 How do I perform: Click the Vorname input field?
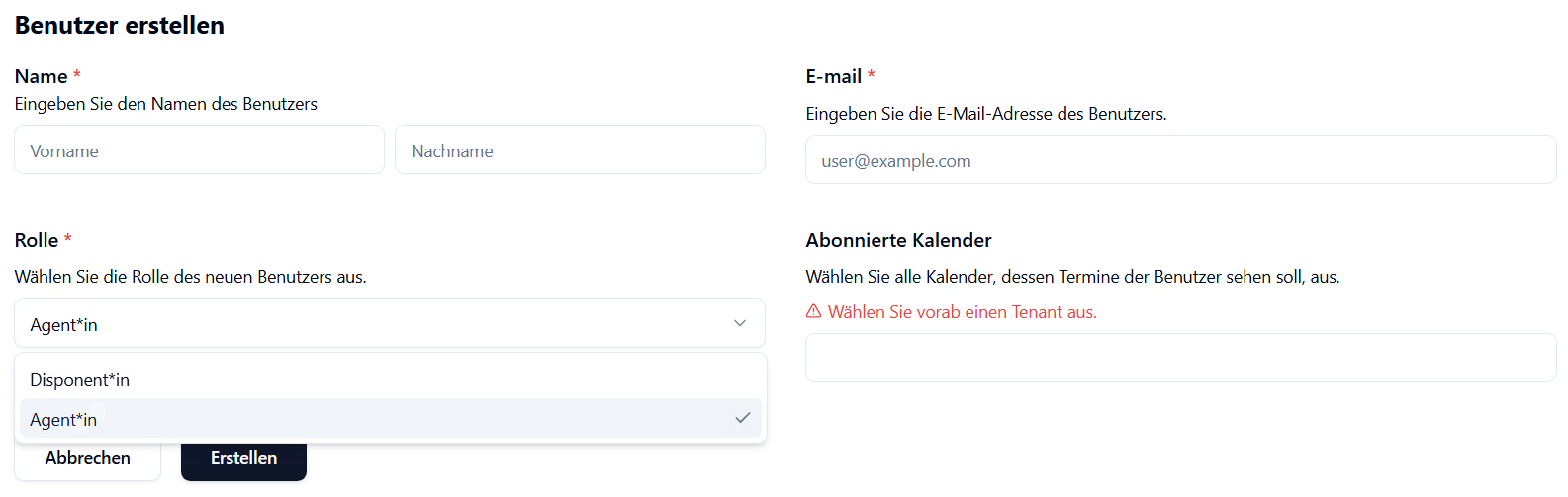pos(199,150)
